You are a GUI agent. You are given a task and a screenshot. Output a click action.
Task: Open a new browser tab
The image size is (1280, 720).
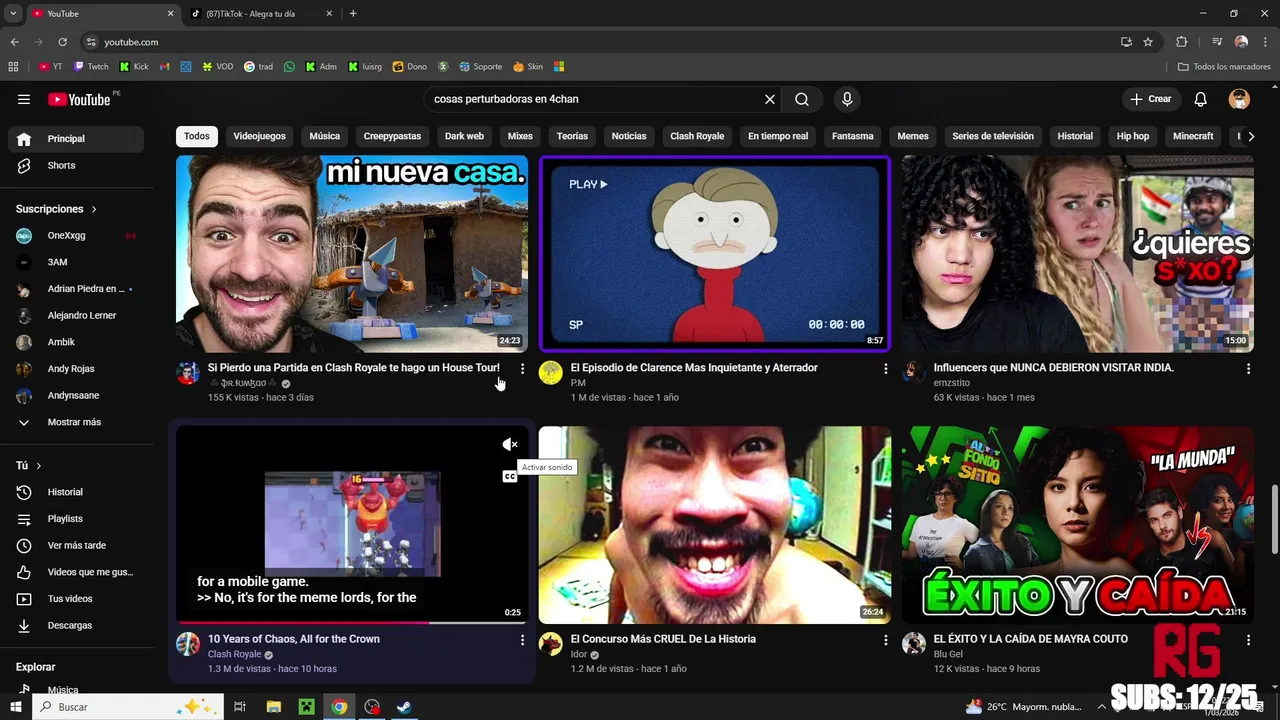tap(353, 14)
